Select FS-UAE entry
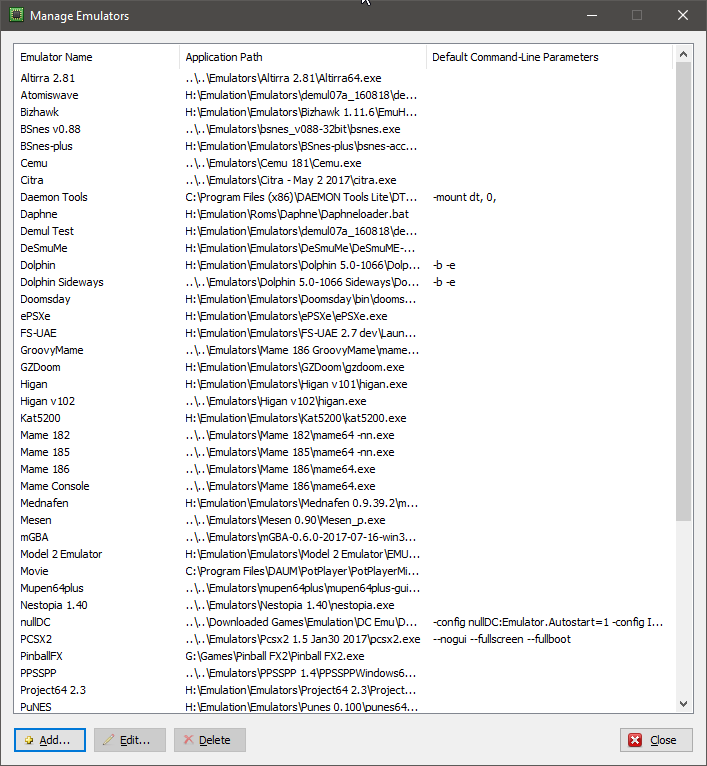 (344, 333)
